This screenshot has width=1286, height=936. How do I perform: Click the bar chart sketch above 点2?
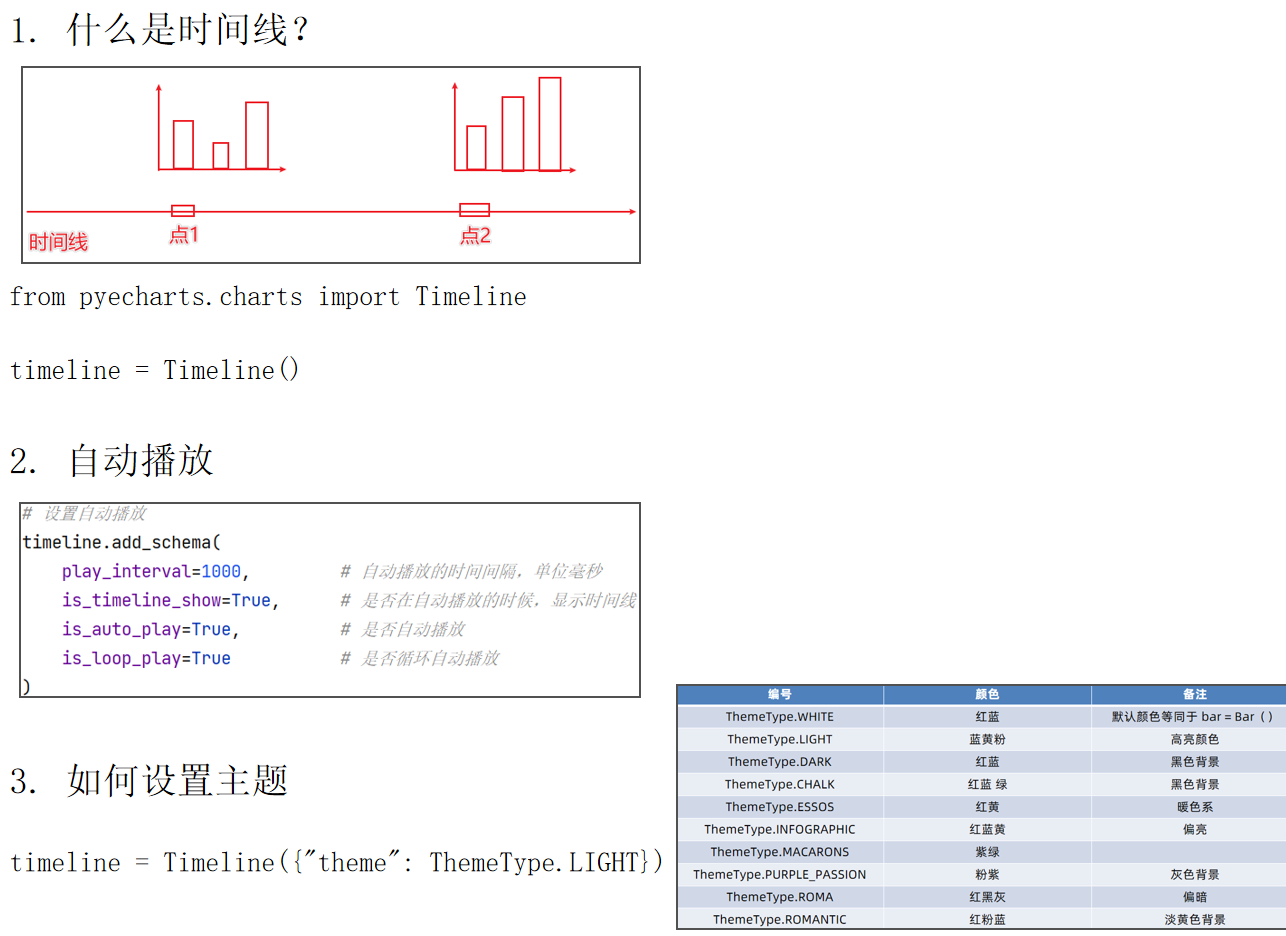514,126
